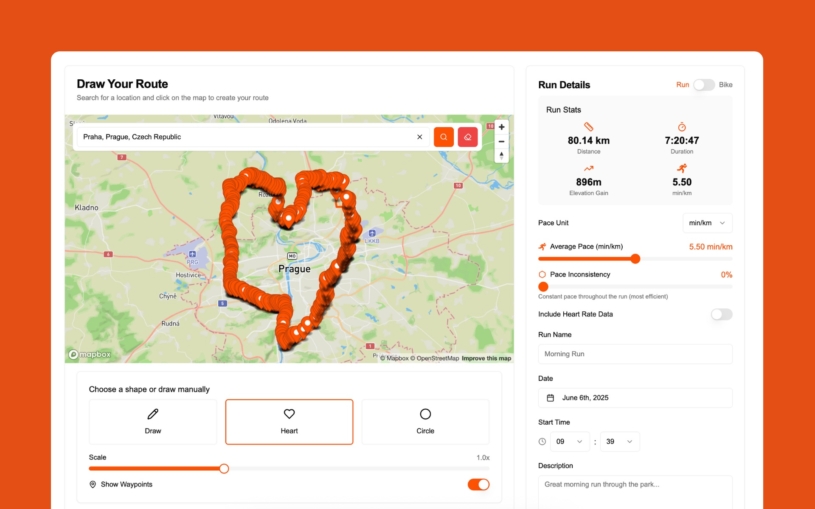The height and width of the screenshot is (509, 815).
Task: Click the orange search icon button
Action: (444, 137)
